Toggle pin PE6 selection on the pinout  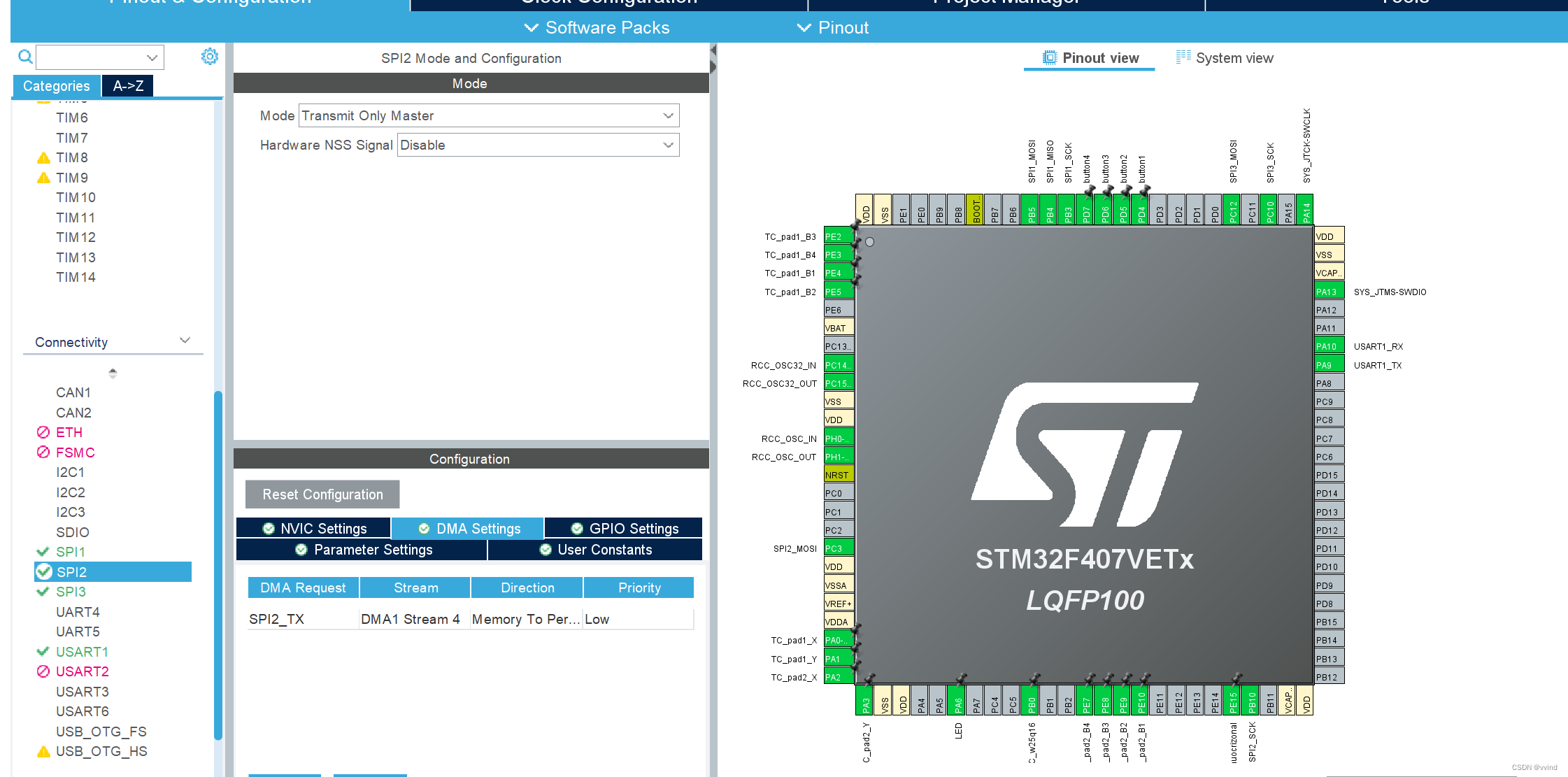click(838, 308)
